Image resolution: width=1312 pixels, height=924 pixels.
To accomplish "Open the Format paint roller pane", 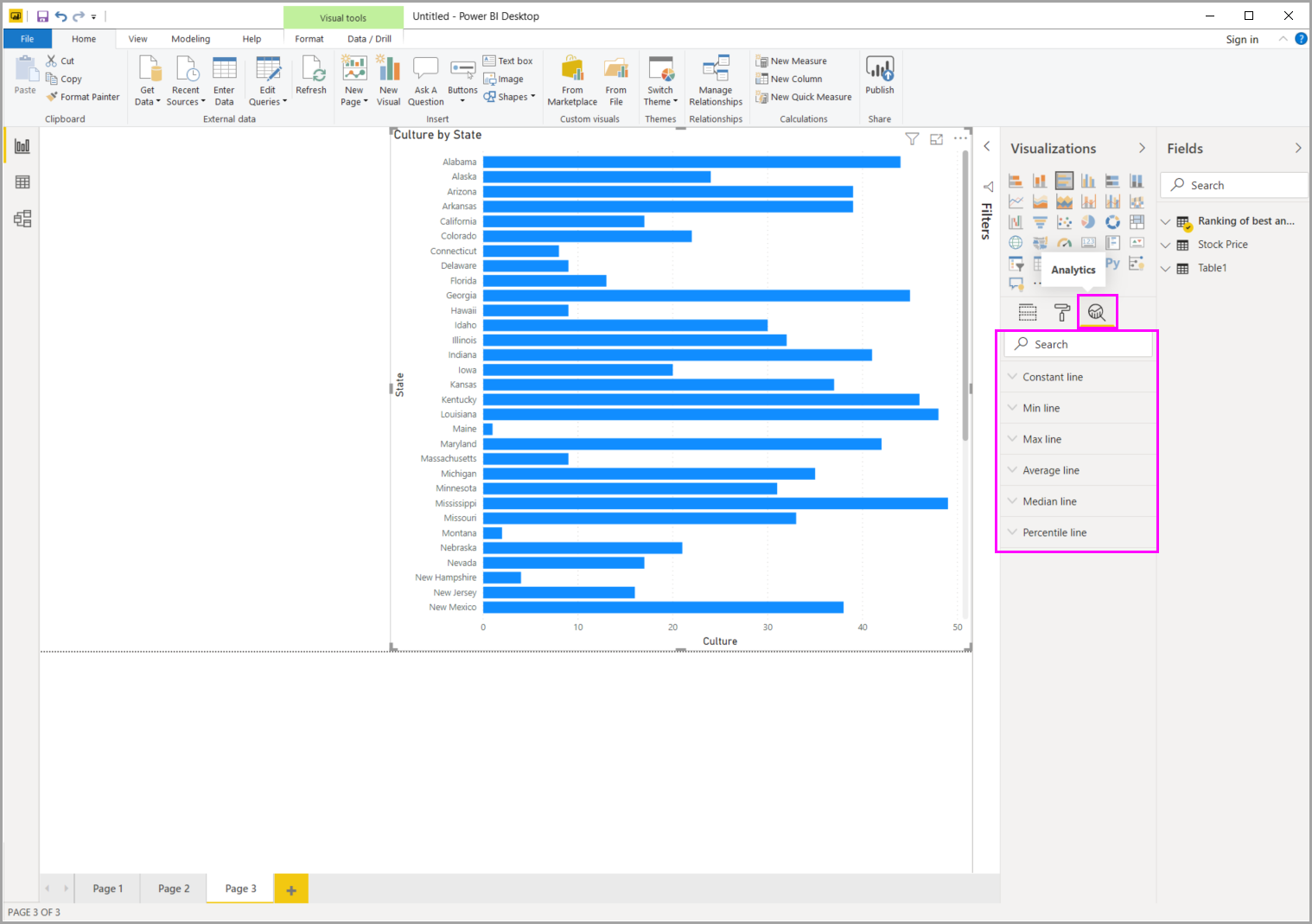I will tap(1062, 312).
